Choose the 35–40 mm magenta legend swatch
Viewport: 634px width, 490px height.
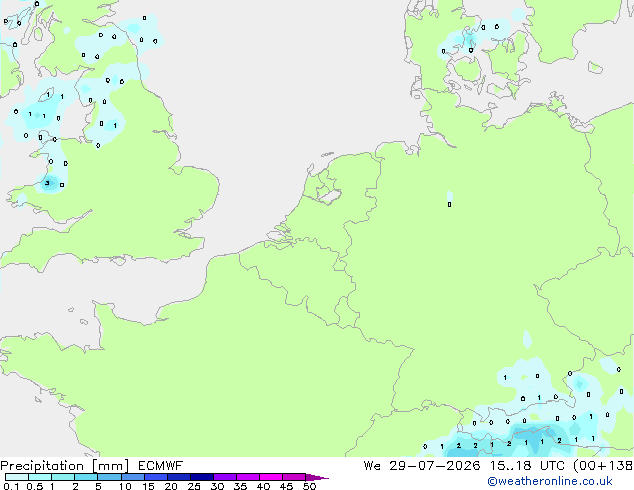(248, 477)
